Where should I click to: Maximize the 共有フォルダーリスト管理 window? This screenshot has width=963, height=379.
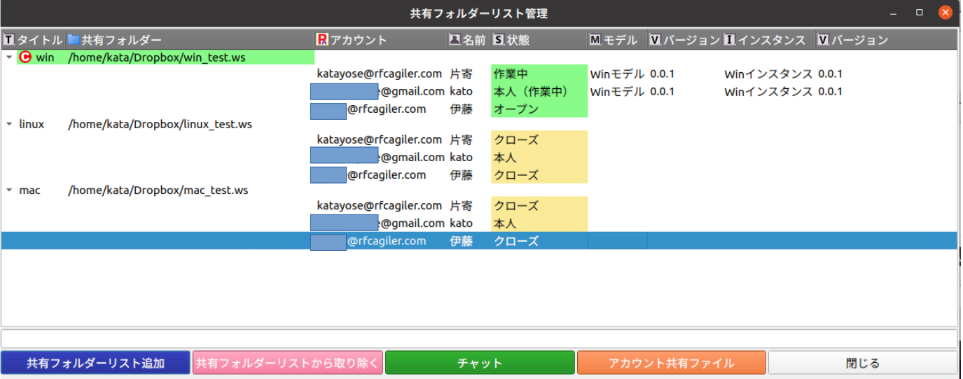(919, 12)
